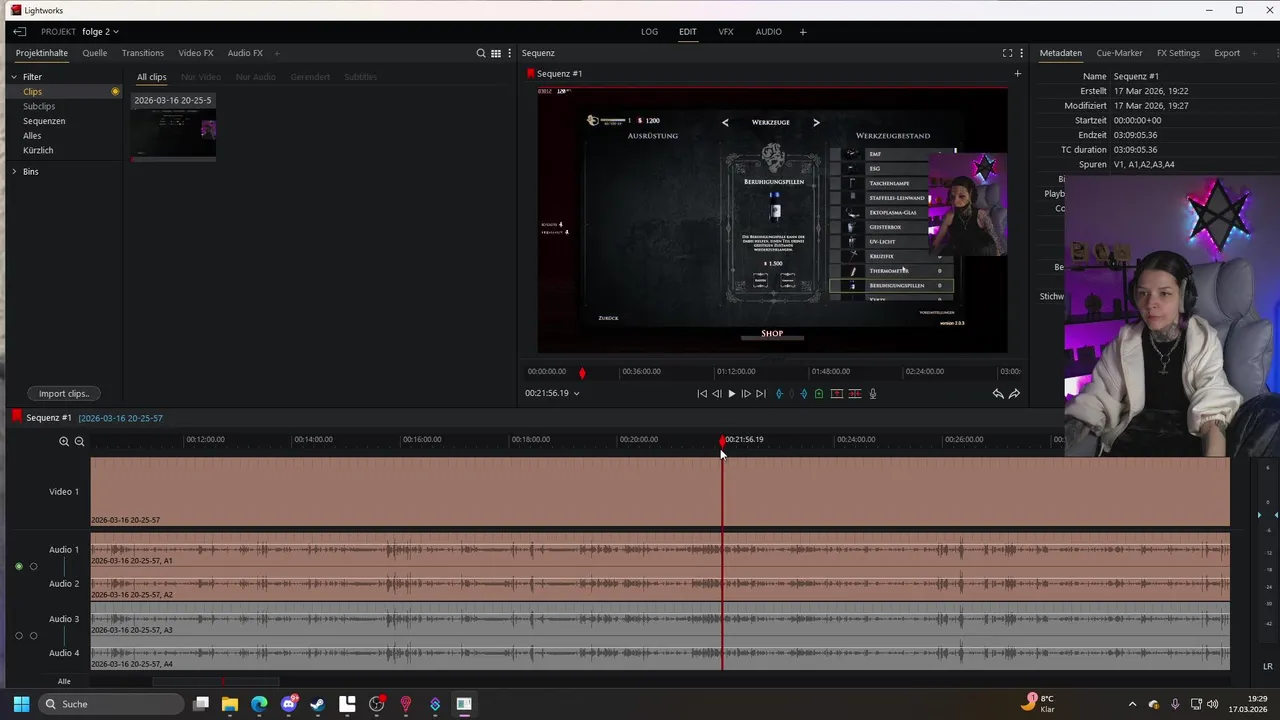Toggle the first Audio 3-4 circle button
Screen dimensions: 1280x720
pyautogui.click(x=19, y=636)
